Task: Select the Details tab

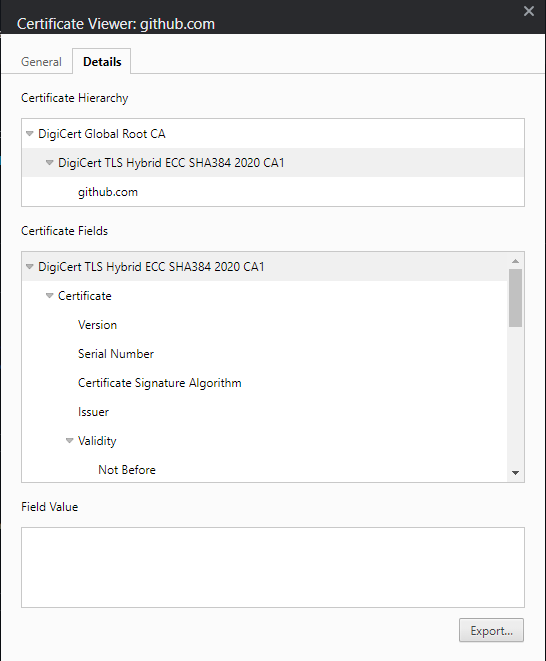Action: 102,62
